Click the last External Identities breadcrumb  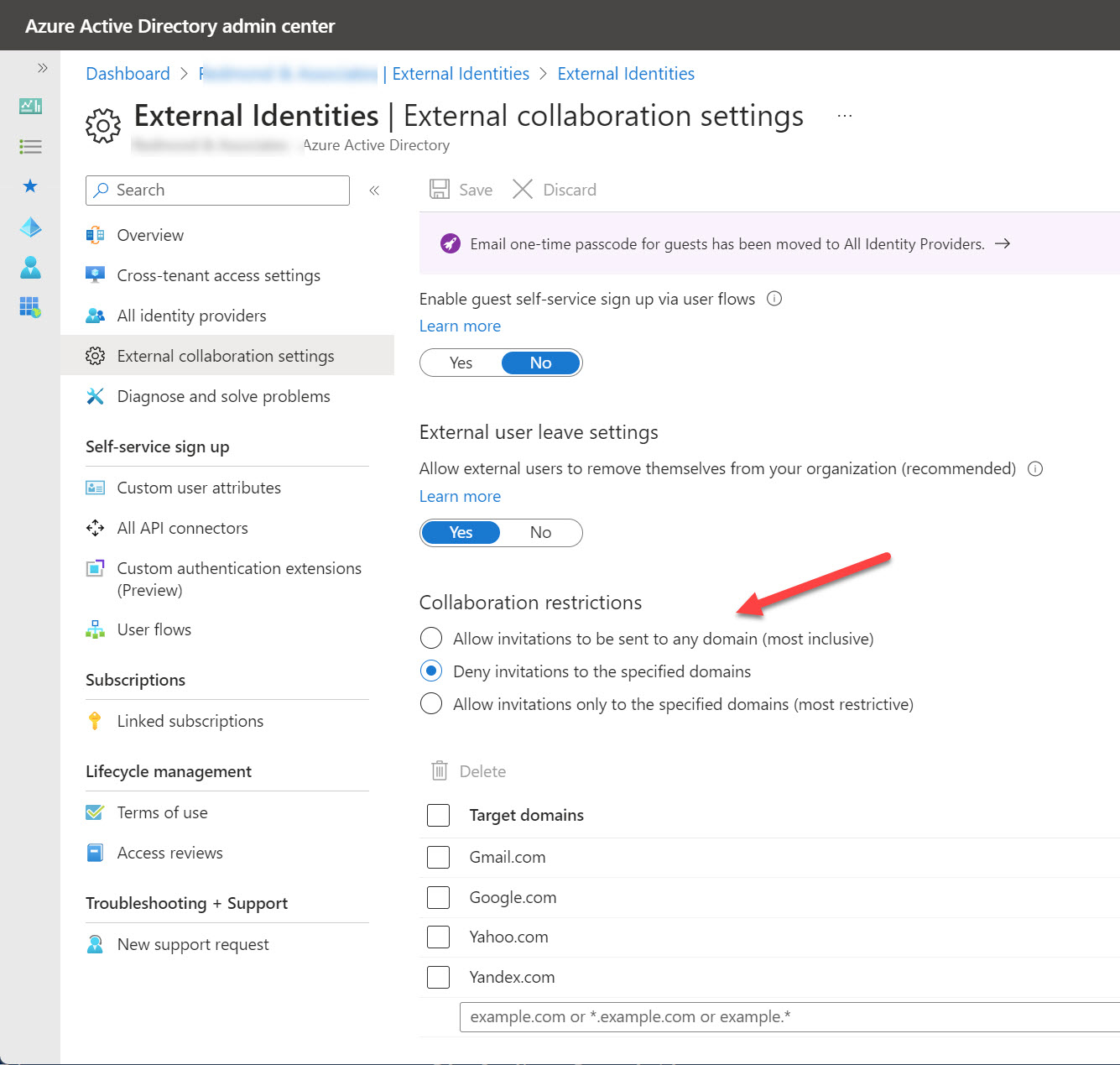626,74
